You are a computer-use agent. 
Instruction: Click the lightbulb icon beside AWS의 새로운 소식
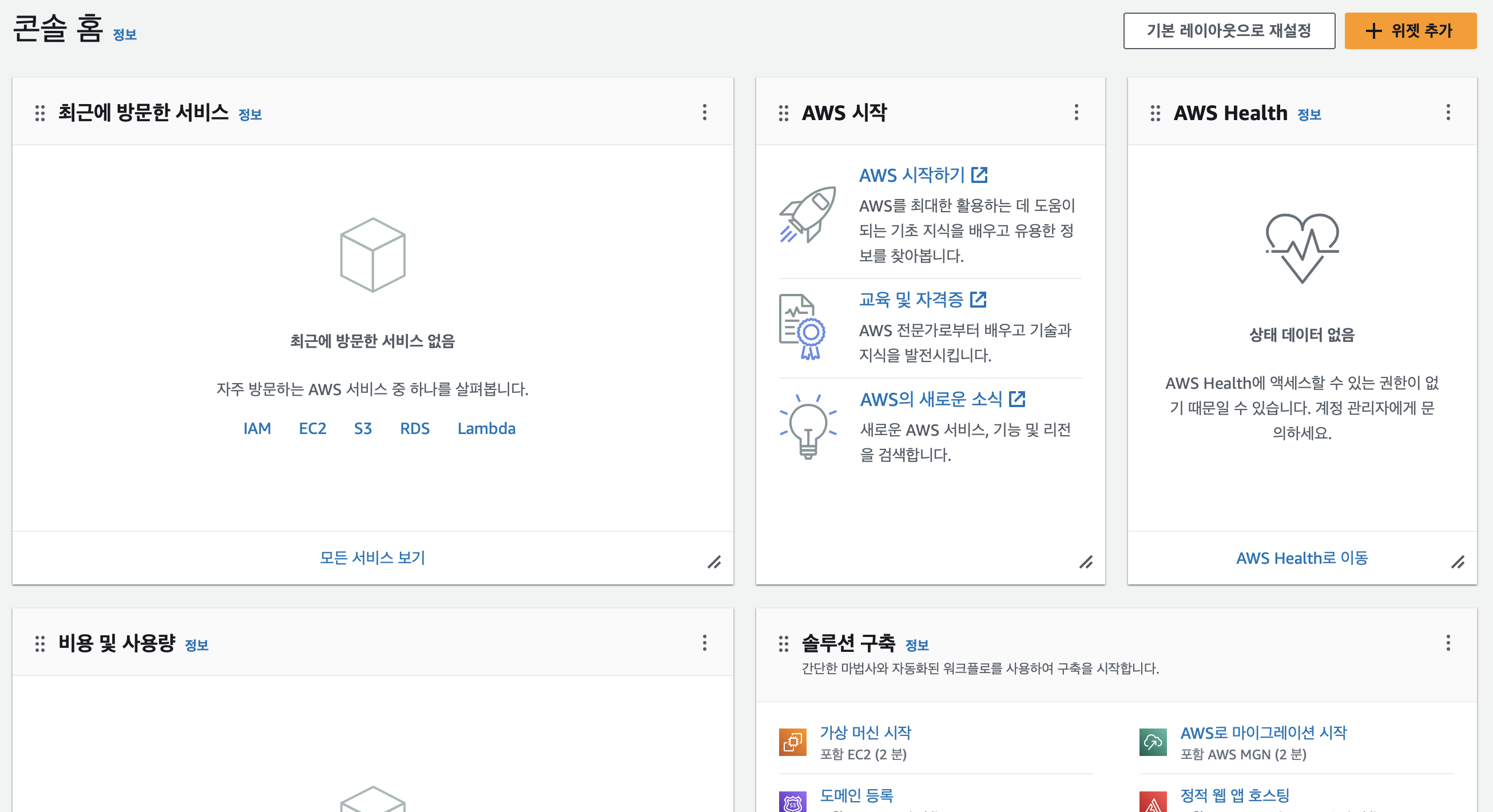pos(808,427)
